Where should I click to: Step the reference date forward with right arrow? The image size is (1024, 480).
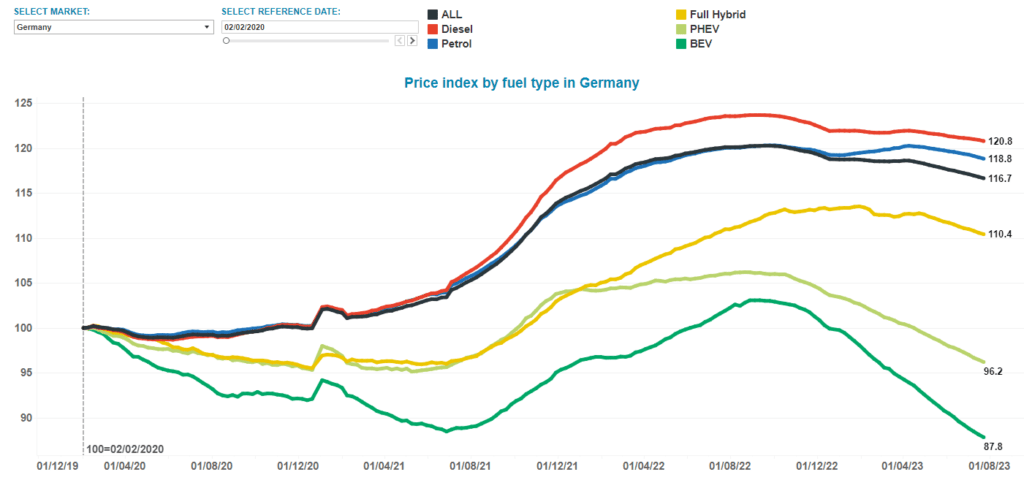tap(411, 41)
